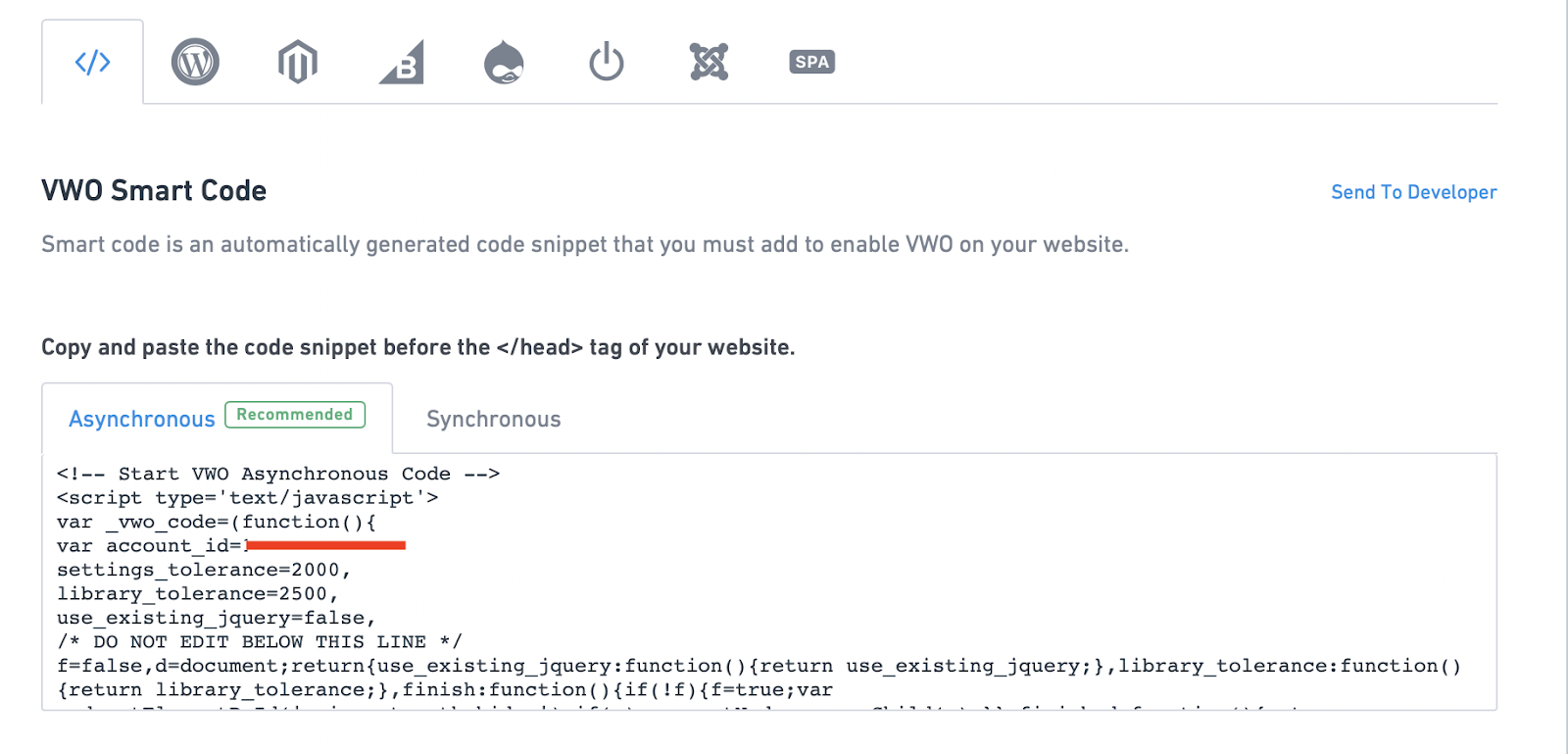Image resolution: width=1568 pixels, height=754 pixels.
Task: Switch to the Magento platform icon
Action: coord(298,63)
